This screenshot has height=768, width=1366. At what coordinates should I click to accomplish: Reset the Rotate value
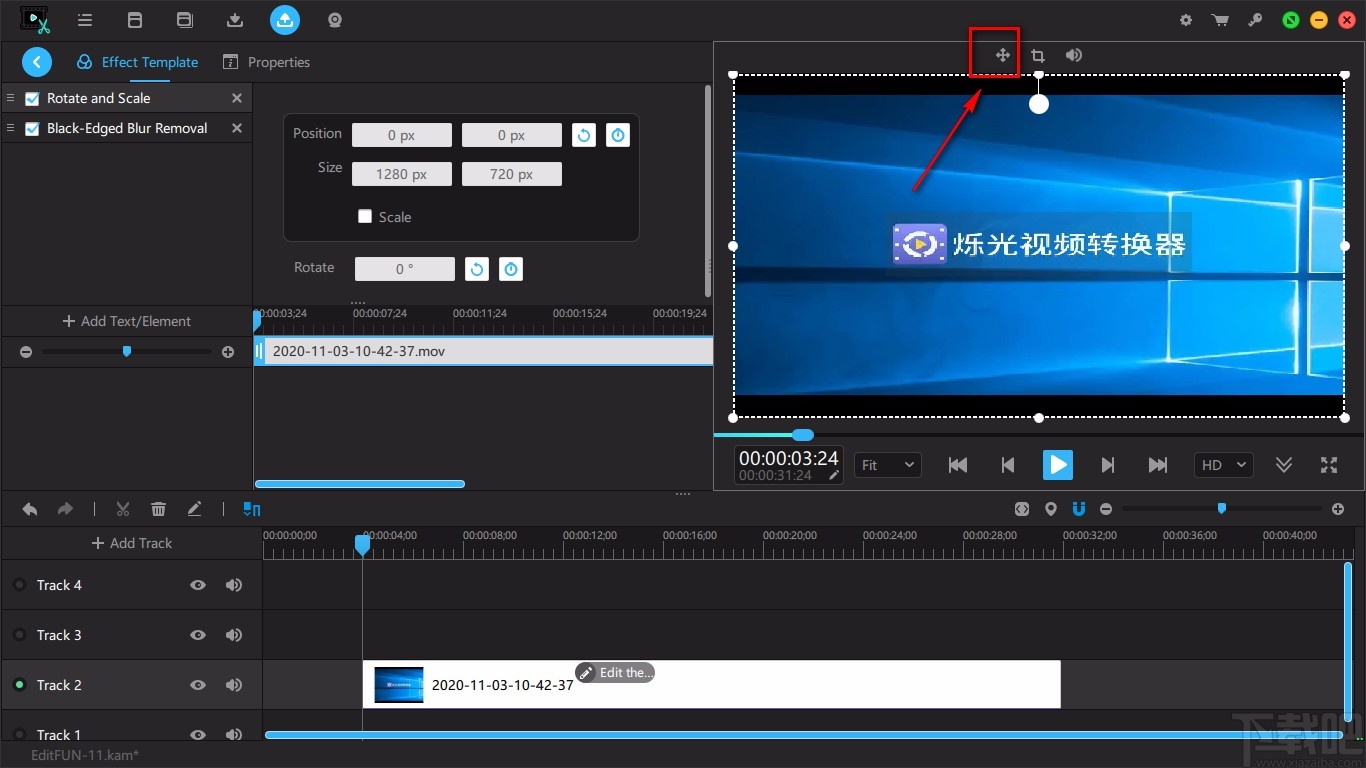coord(477,269)
